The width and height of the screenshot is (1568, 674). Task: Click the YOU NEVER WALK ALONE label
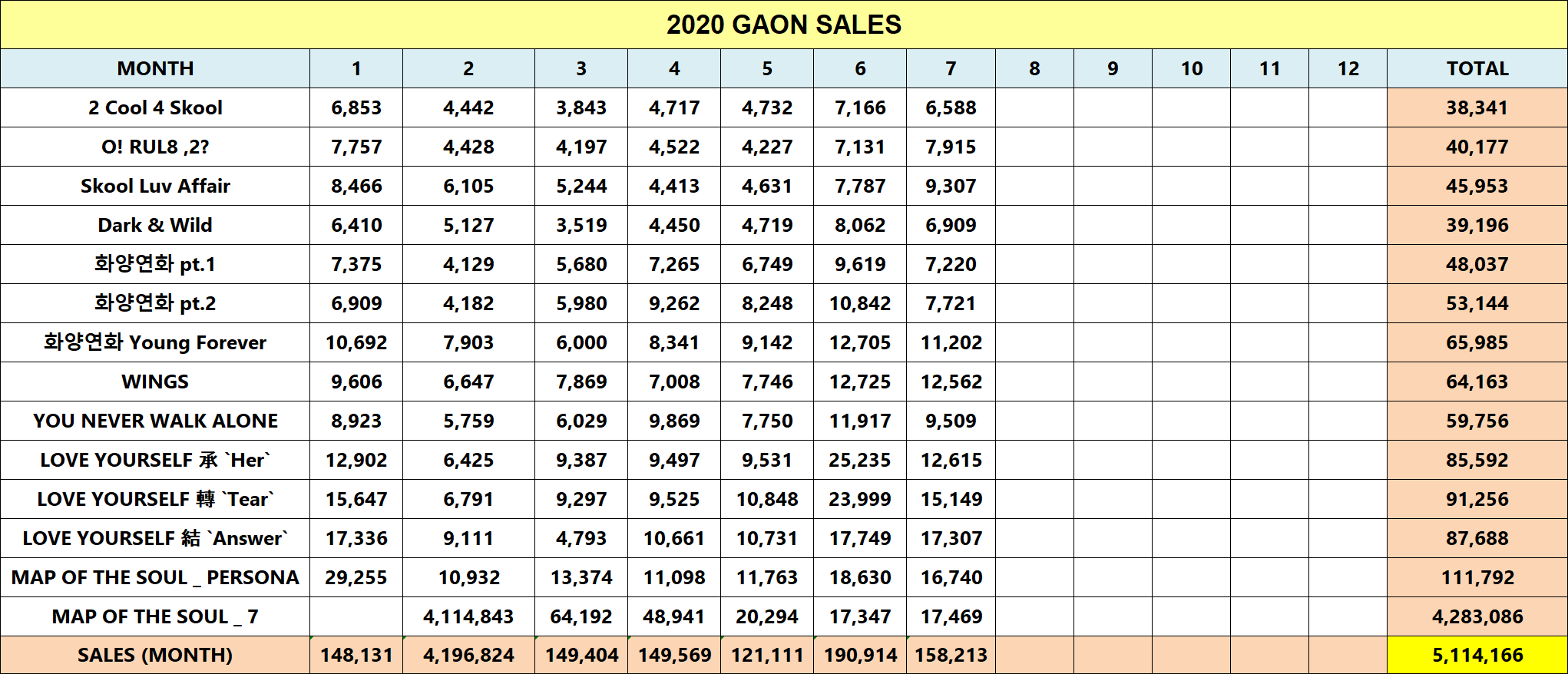[x=155, y=421]
